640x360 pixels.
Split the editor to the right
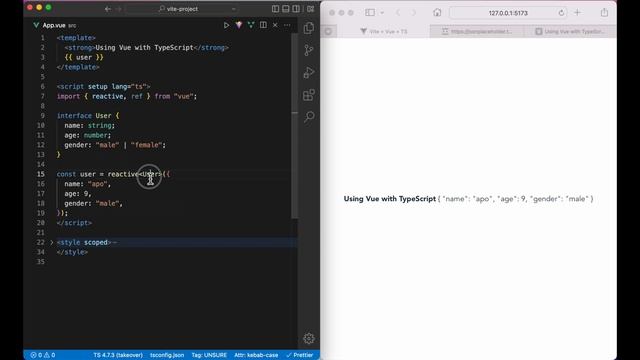pos(263,25)
